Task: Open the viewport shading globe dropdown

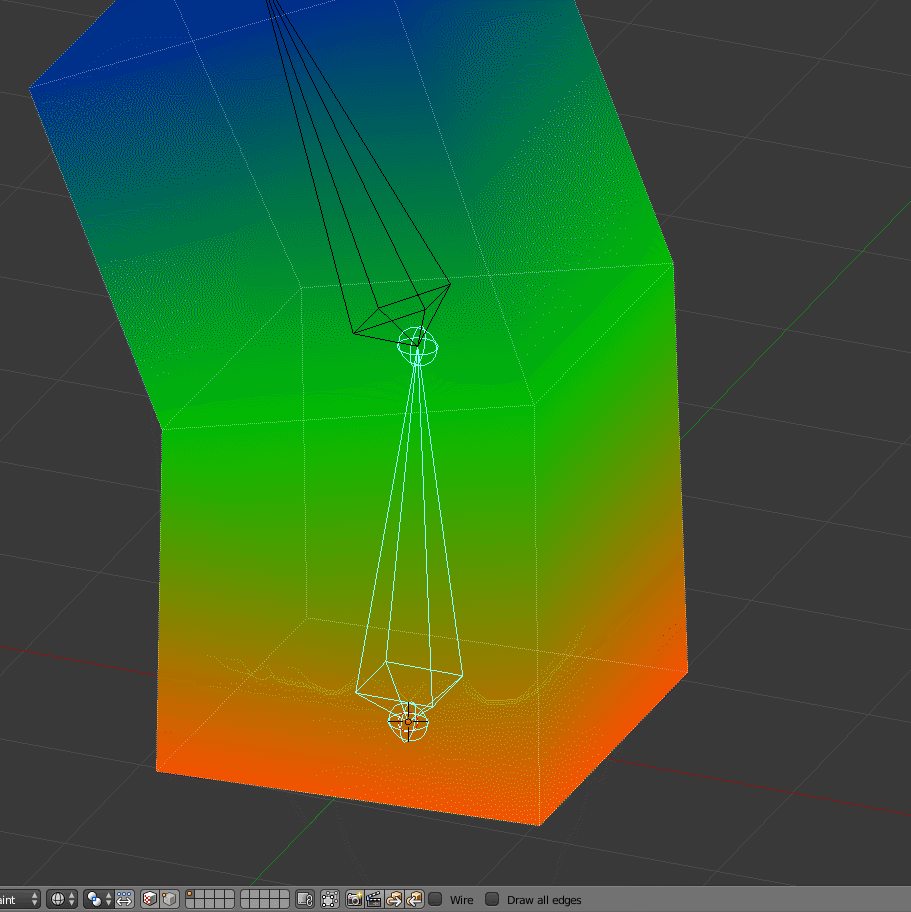Action: [x=62, y=899]
